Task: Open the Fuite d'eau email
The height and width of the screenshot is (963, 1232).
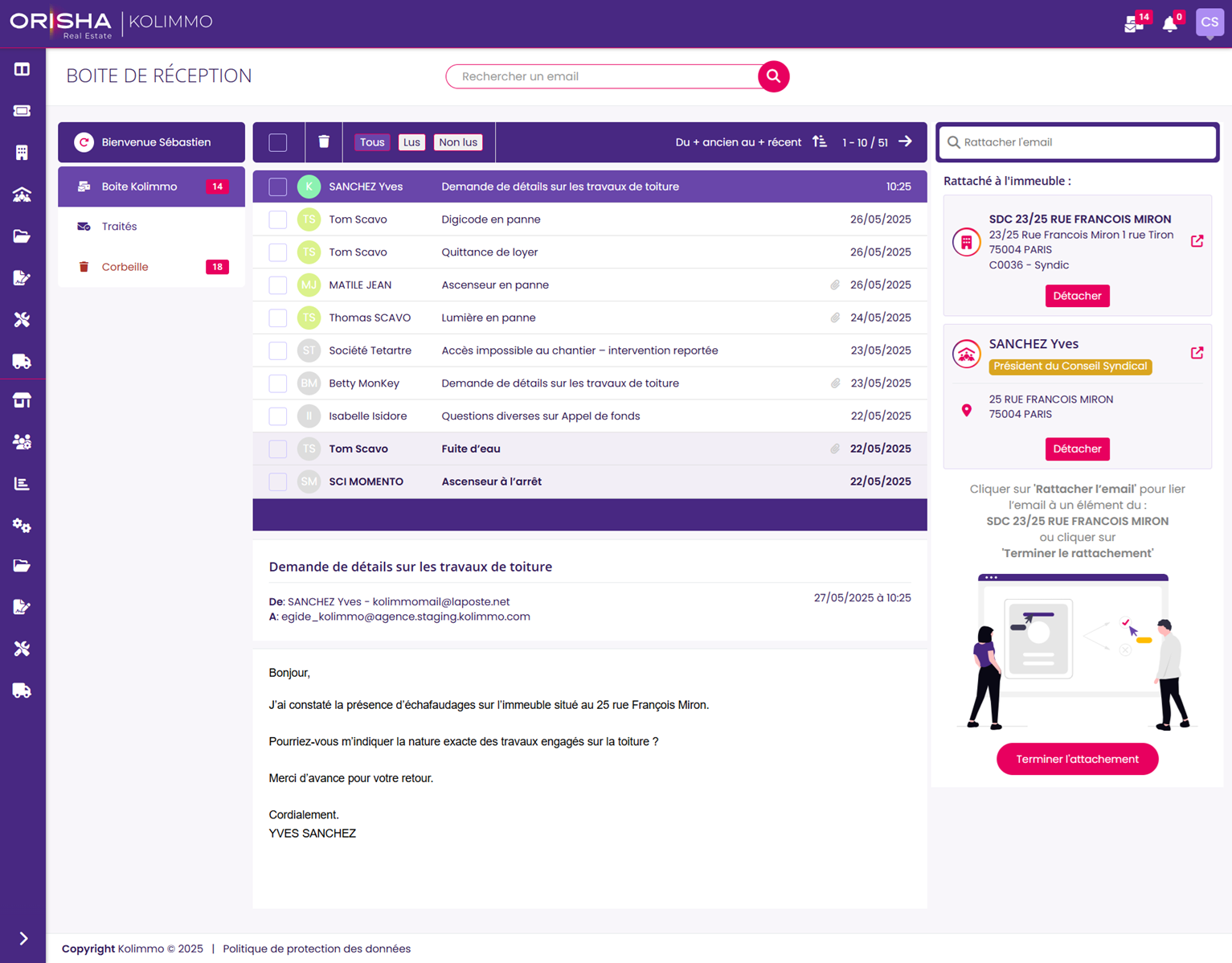Action: point(590,449)
